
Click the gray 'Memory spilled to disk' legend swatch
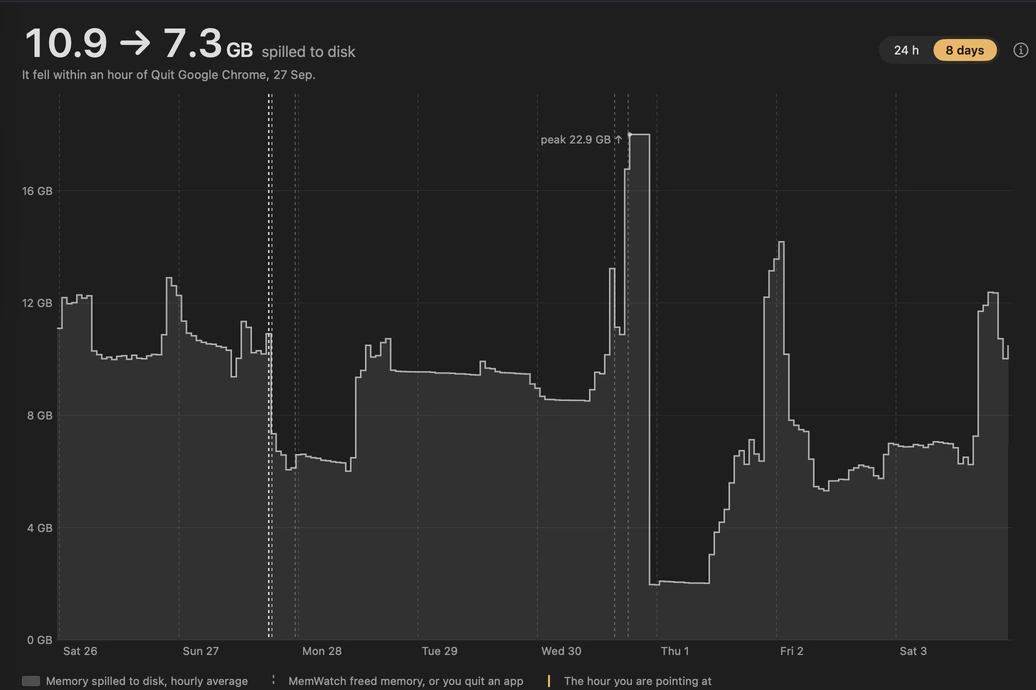click(31, 681)
